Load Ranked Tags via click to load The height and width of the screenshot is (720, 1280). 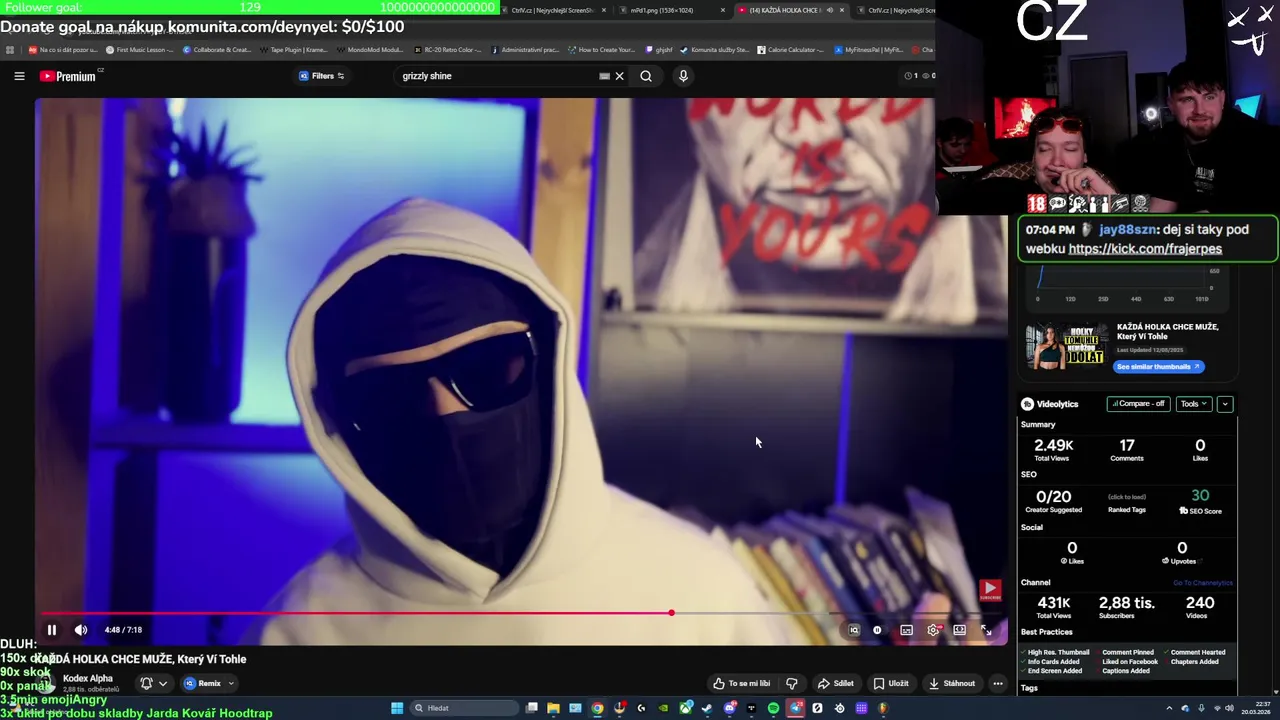(1126, 497)
